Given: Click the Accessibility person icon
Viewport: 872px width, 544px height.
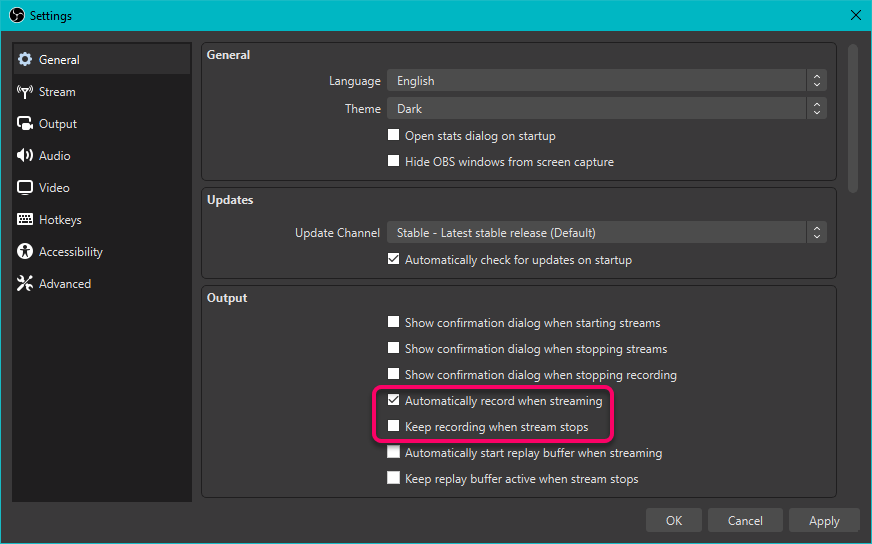Looking at the screenshot, I should click(25, 252).
